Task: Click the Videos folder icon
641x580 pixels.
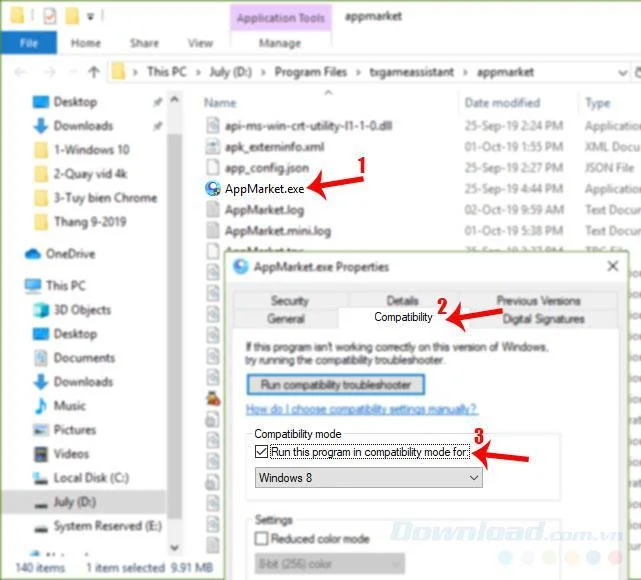Action: click(x=41, y=454)
